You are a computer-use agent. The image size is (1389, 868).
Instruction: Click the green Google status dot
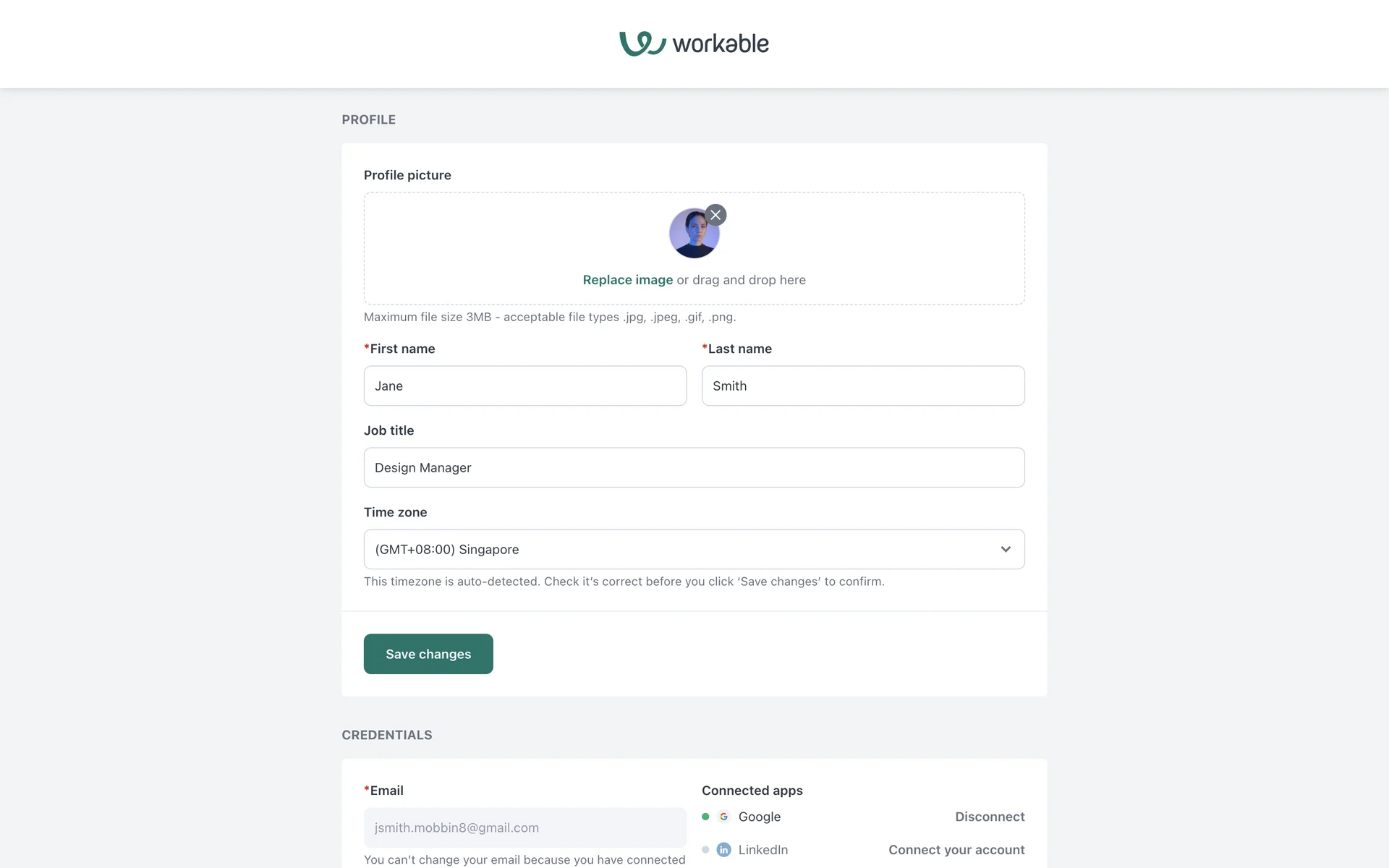[705, 817]
